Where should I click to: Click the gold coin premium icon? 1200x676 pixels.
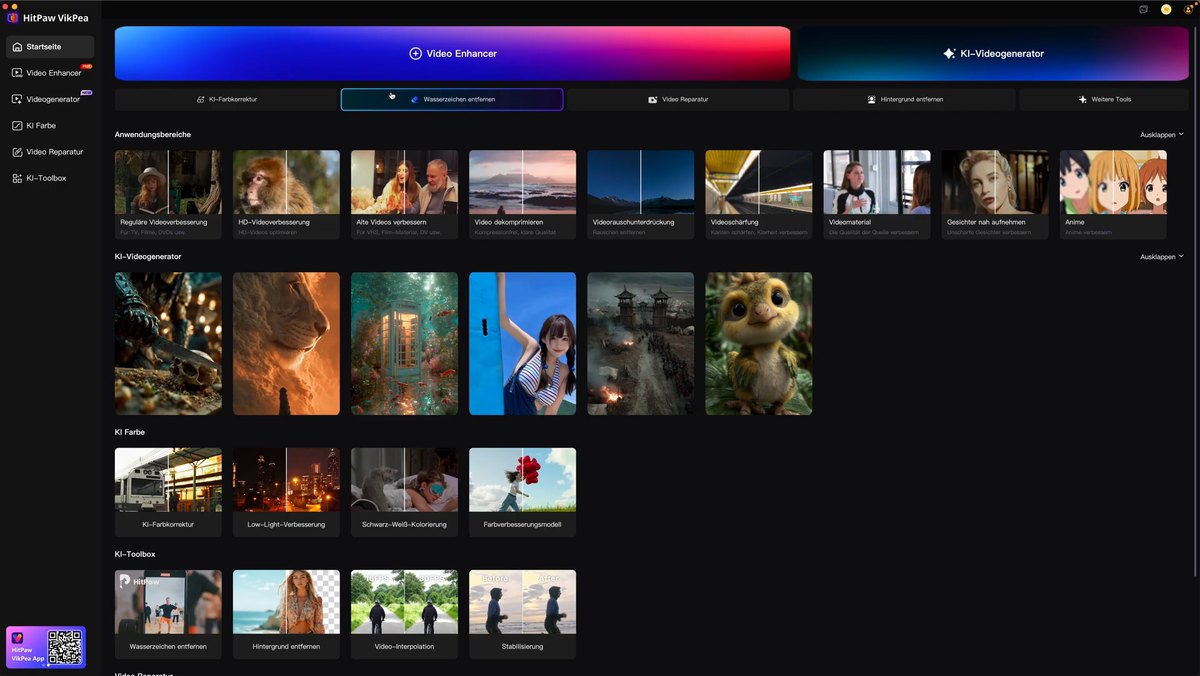pos(1166,9)
